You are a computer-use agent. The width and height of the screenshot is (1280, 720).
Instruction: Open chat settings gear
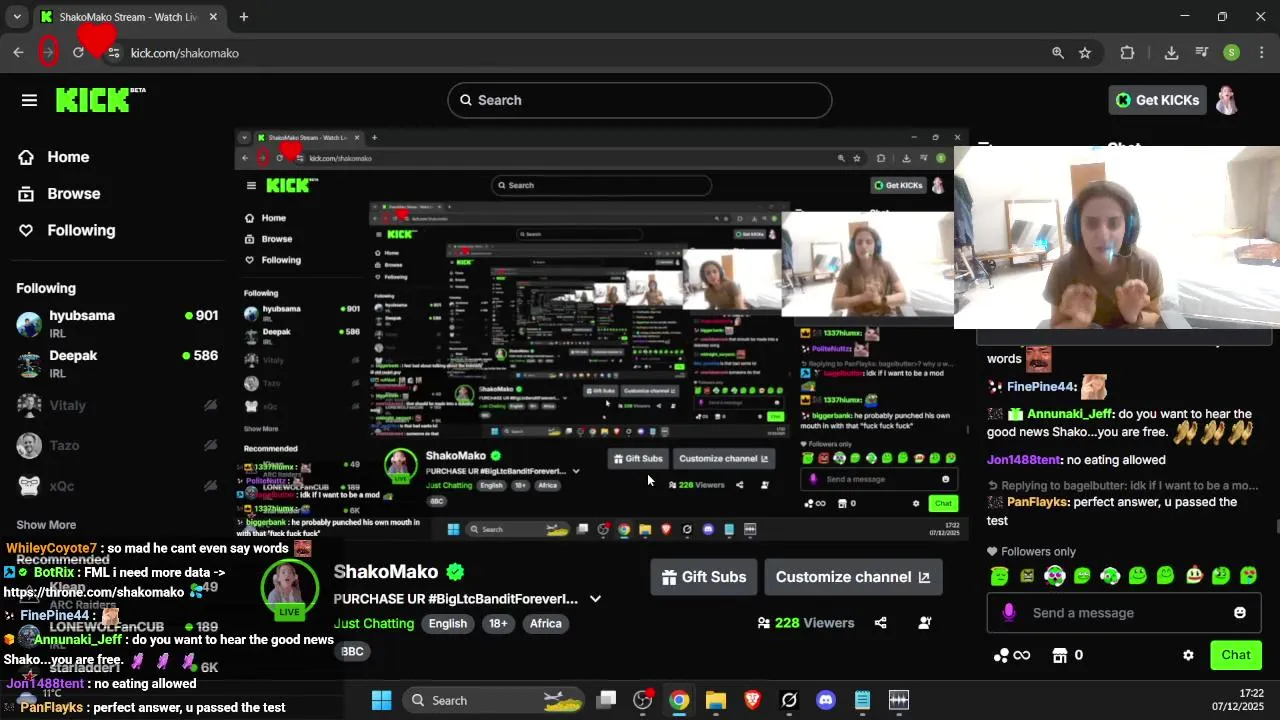point(1188,655)
